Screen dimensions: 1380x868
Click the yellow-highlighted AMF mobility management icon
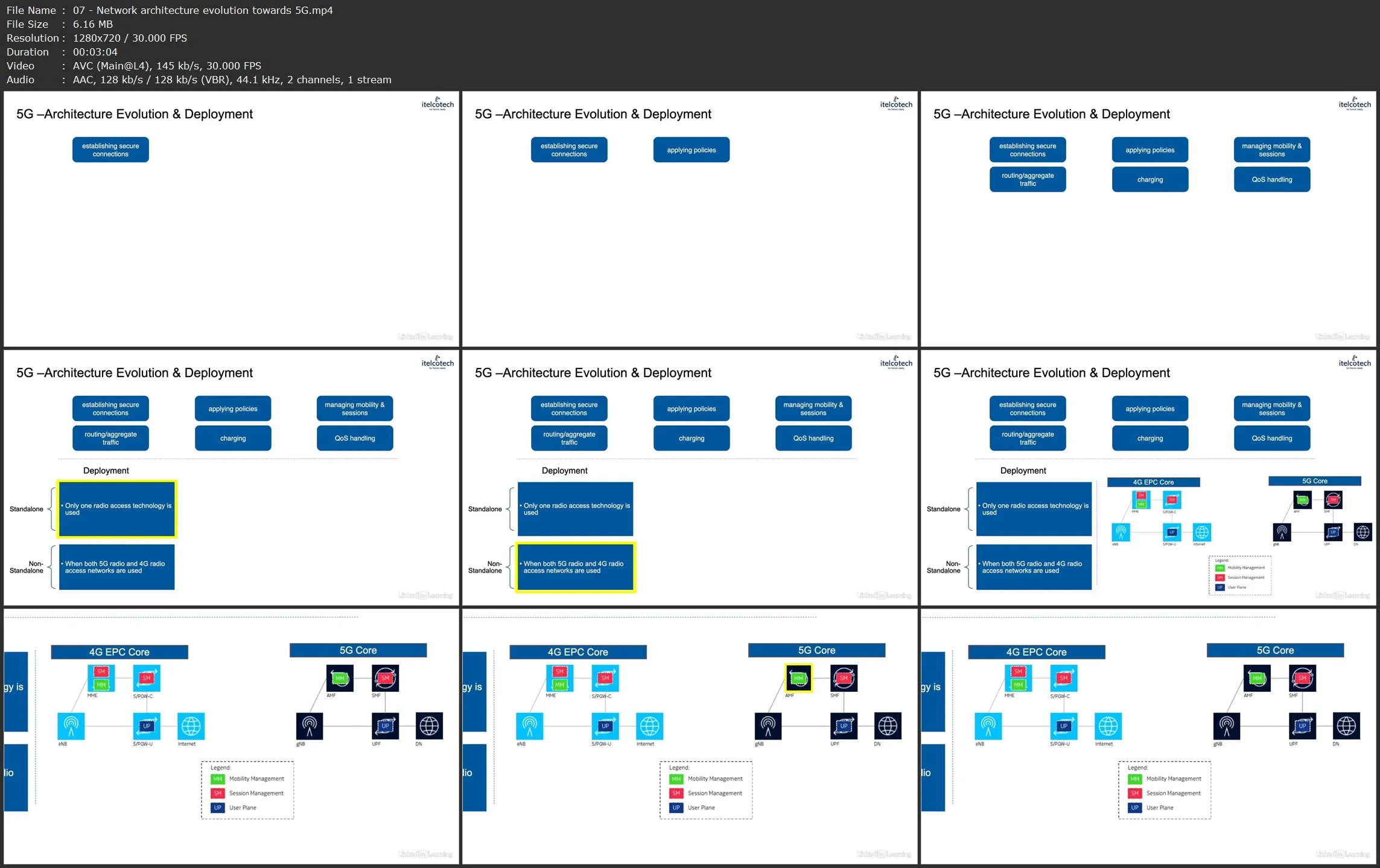point(798,678)
